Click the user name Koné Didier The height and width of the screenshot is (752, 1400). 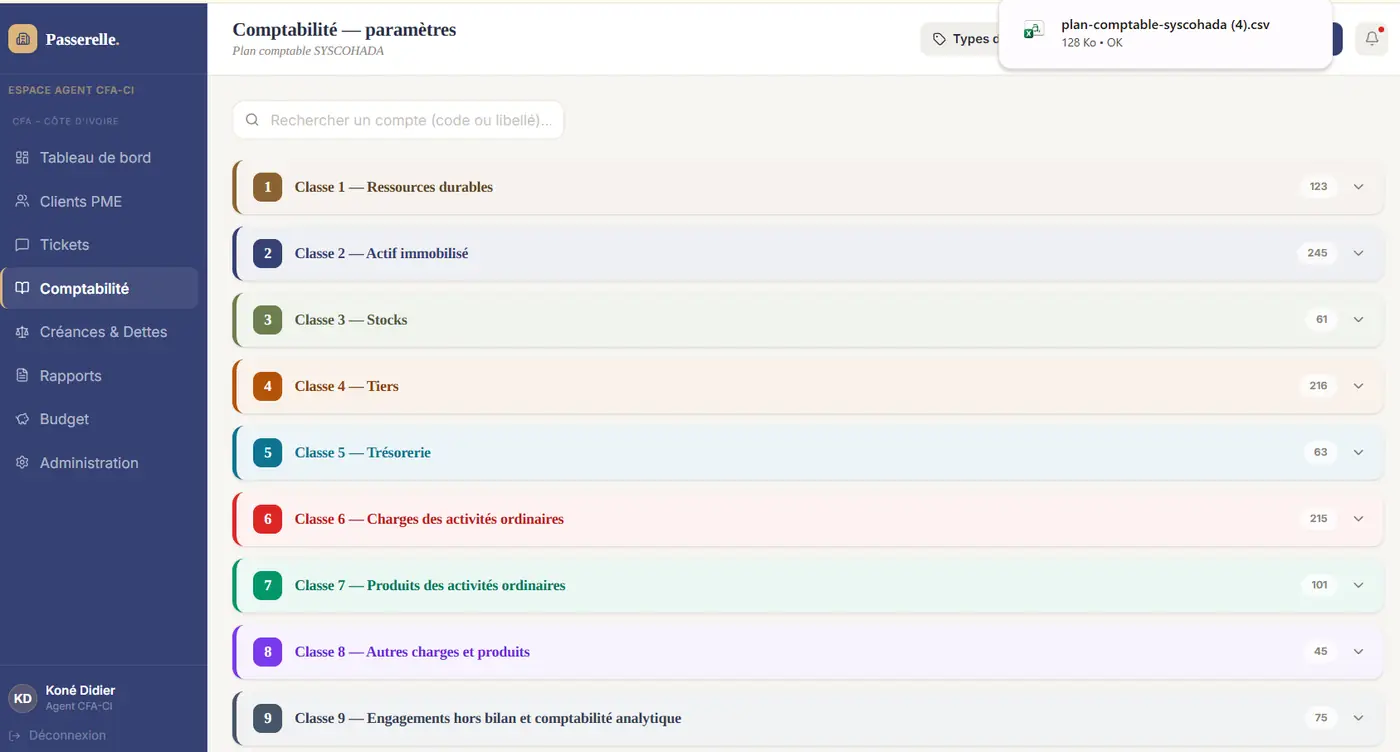[x=80, y=691]
